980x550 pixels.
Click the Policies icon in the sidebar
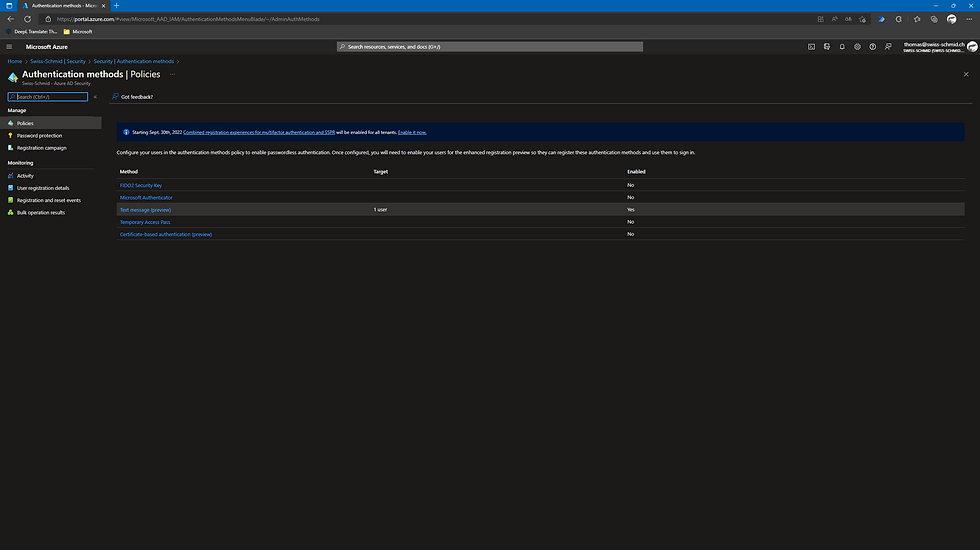[11, 123]
